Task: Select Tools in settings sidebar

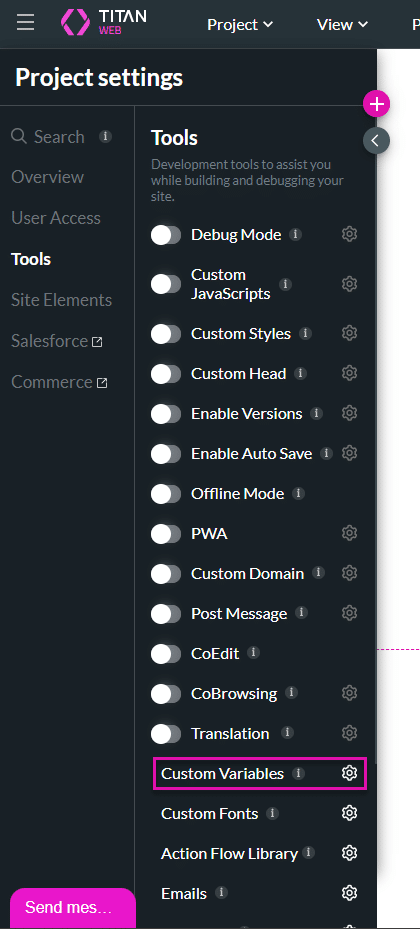Action: [31, 258]
